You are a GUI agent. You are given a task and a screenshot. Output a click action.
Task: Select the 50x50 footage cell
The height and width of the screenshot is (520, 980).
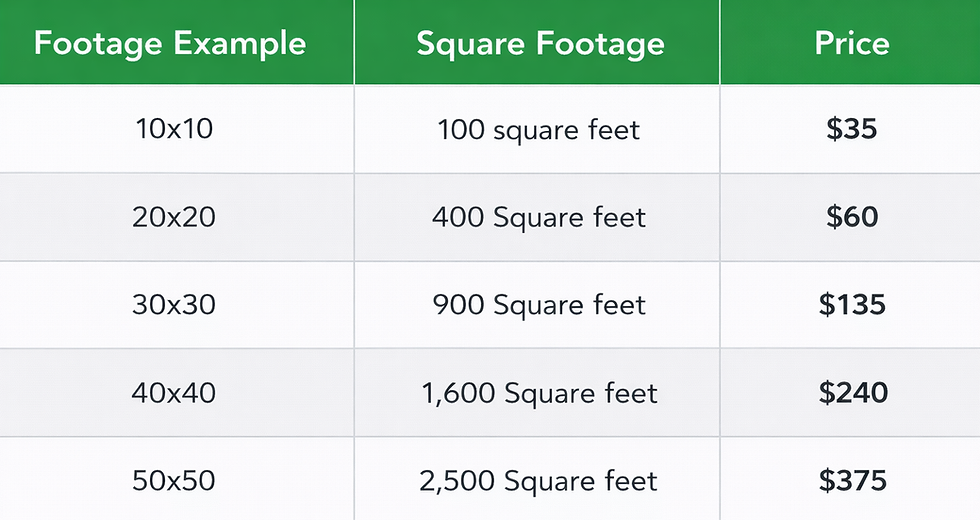173,480
